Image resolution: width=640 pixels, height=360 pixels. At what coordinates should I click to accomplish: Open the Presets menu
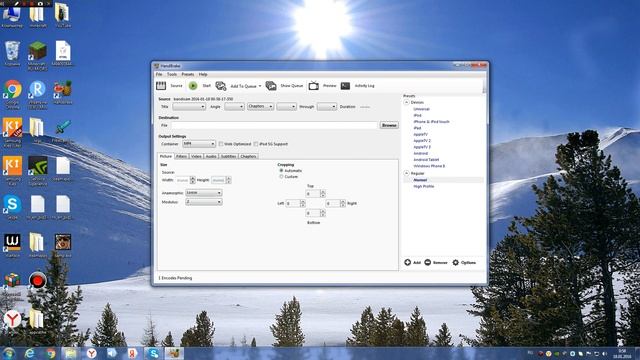coord(188,75)
